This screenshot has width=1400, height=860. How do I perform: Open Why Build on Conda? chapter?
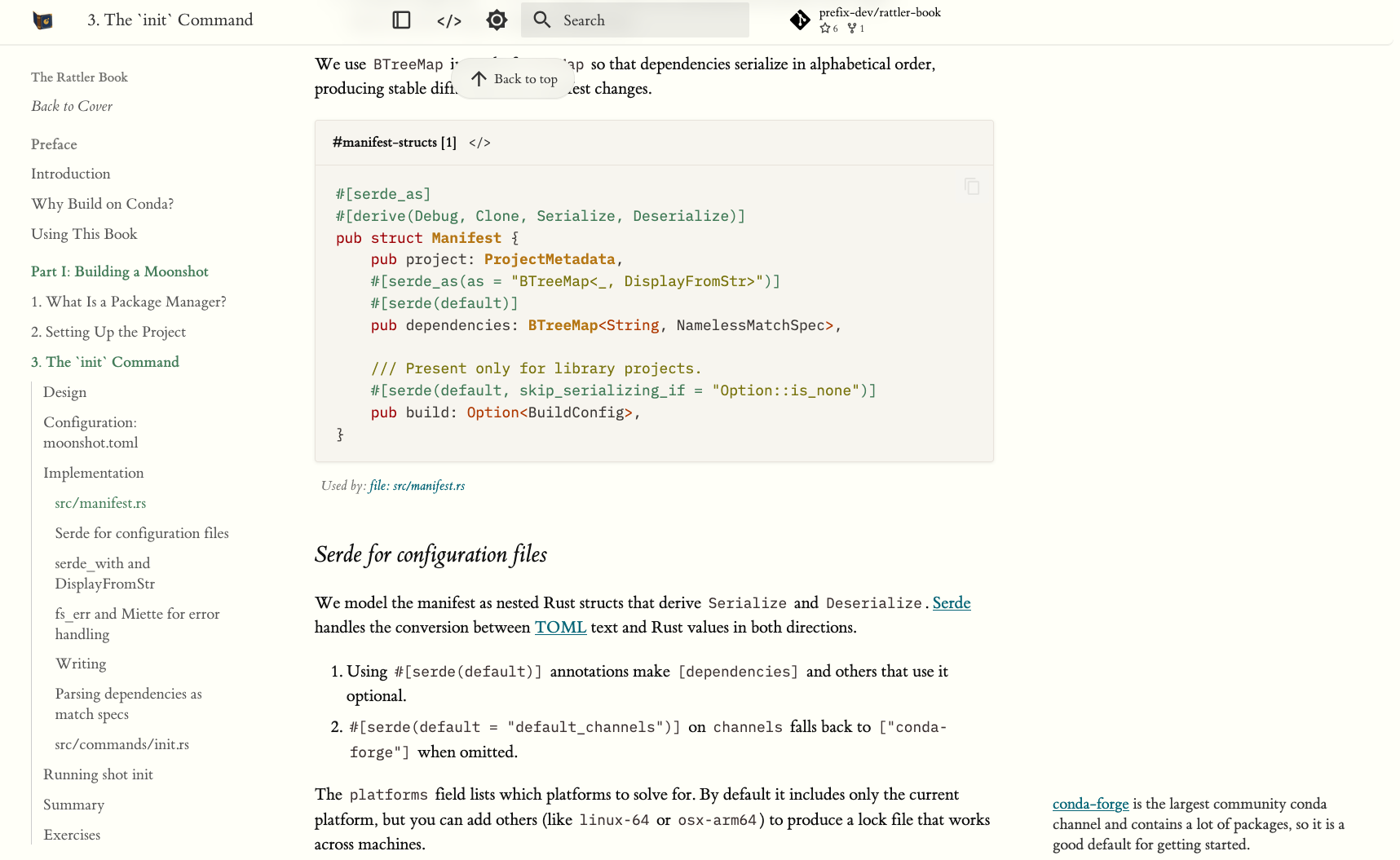click(103, 204)
